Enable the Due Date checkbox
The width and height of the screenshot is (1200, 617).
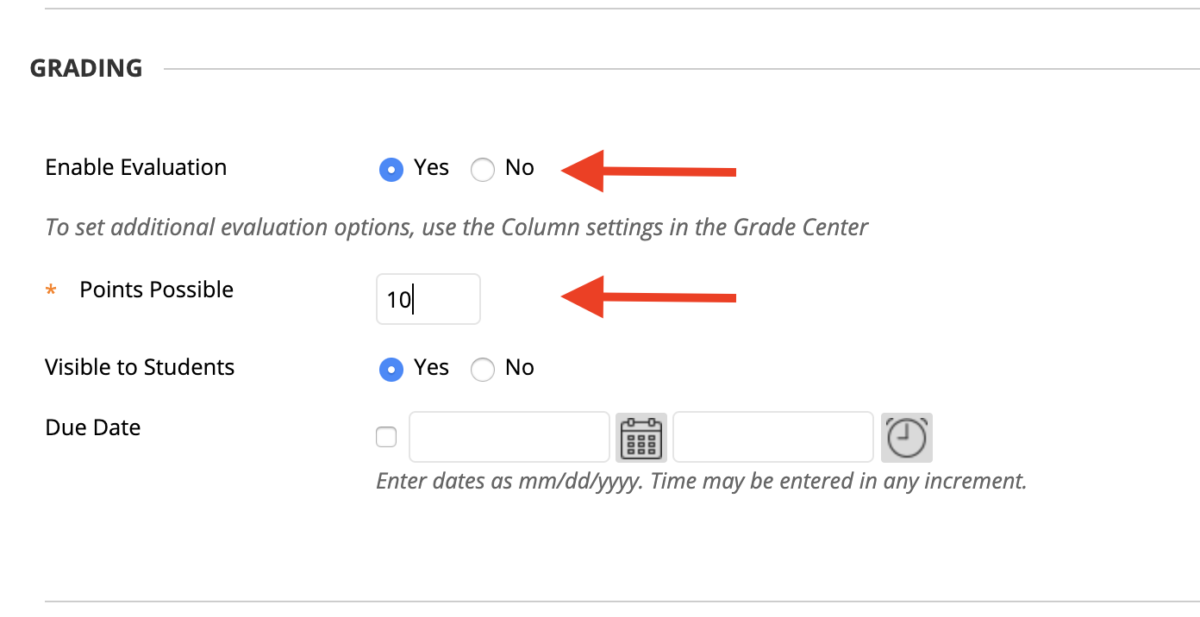[386, 437]
